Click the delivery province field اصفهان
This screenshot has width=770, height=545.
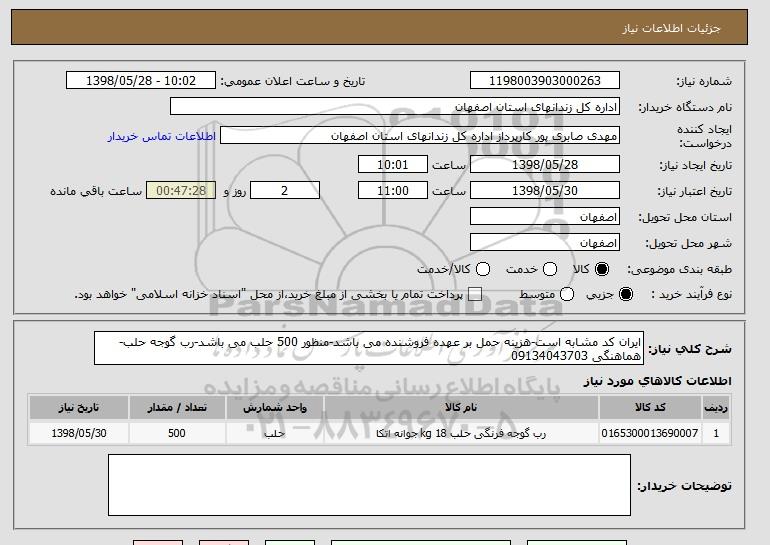point(545,217)
